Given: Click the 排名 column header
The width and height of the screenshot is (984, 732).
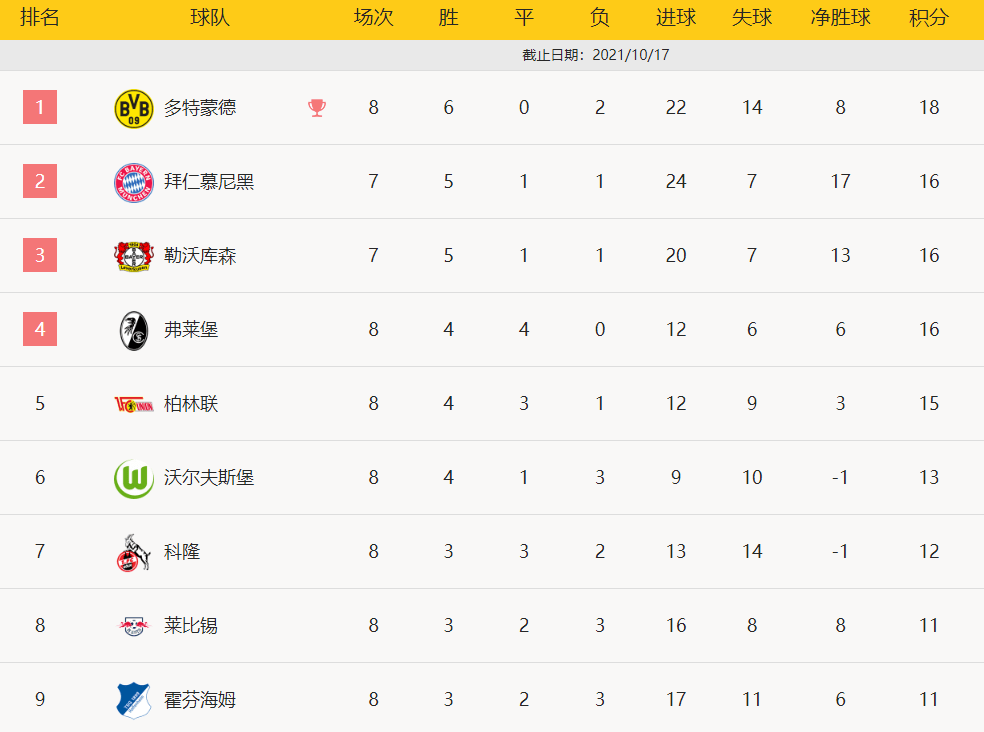Looking at the screenshot, I should pyautogui.click(x=40, y=18).
